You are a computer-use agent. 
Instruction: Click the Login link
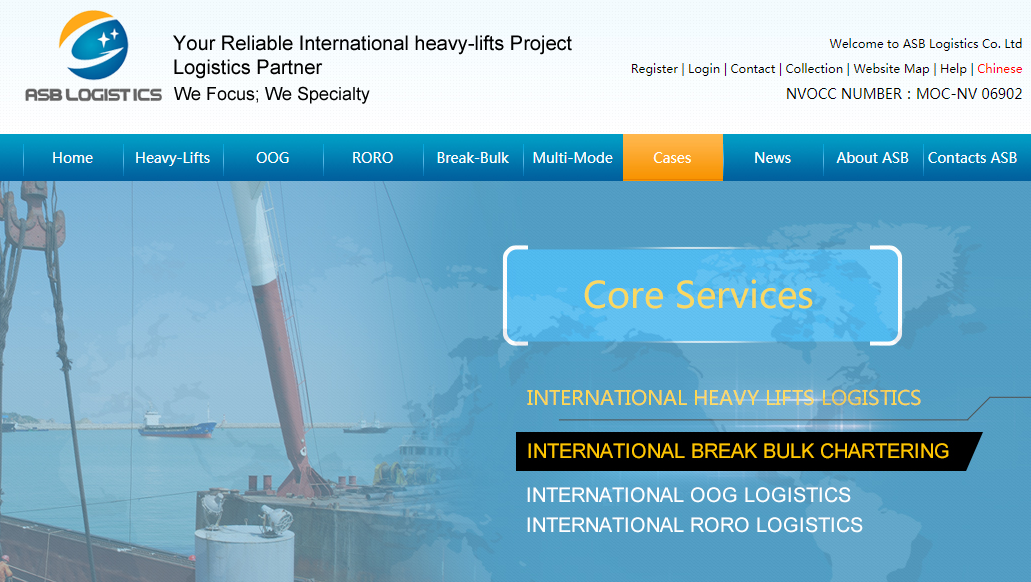click(x=704, y=69)
